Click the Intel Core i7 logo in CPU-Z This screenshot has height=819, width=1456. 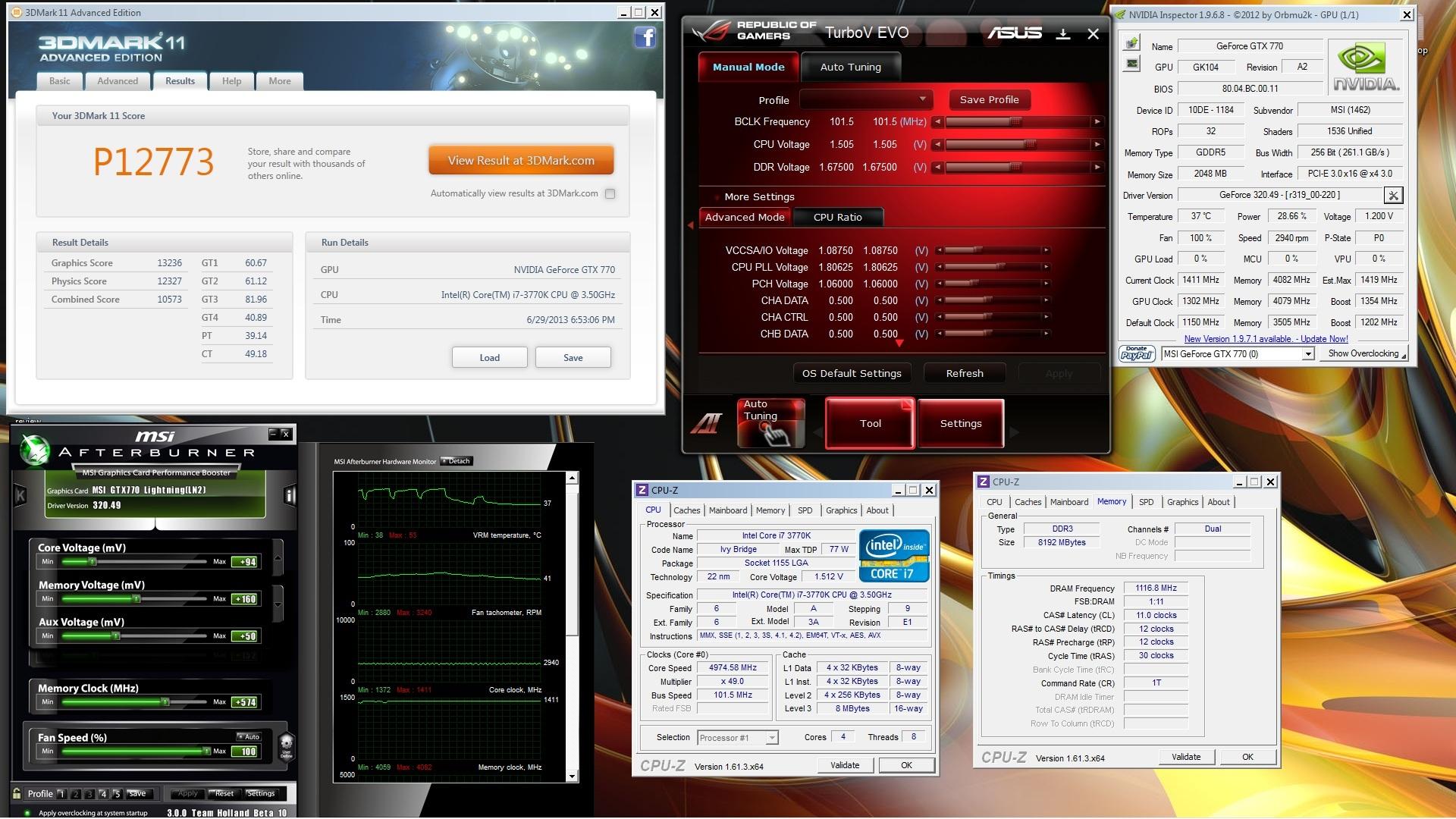[894, 556]
